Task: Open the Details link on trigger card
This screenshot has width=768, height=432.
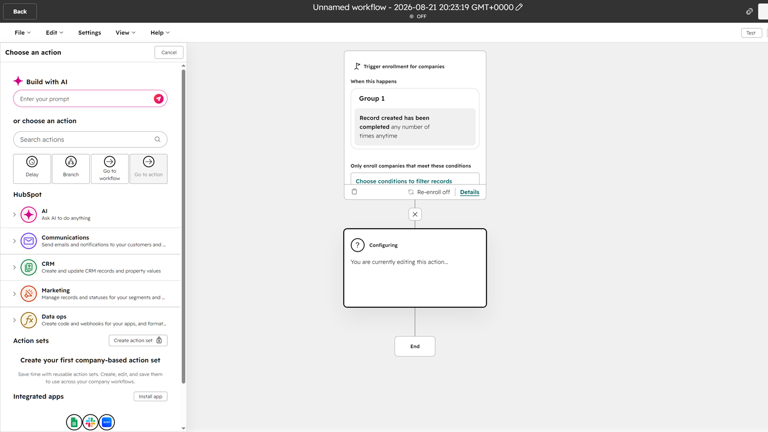Action: (469, 192)
